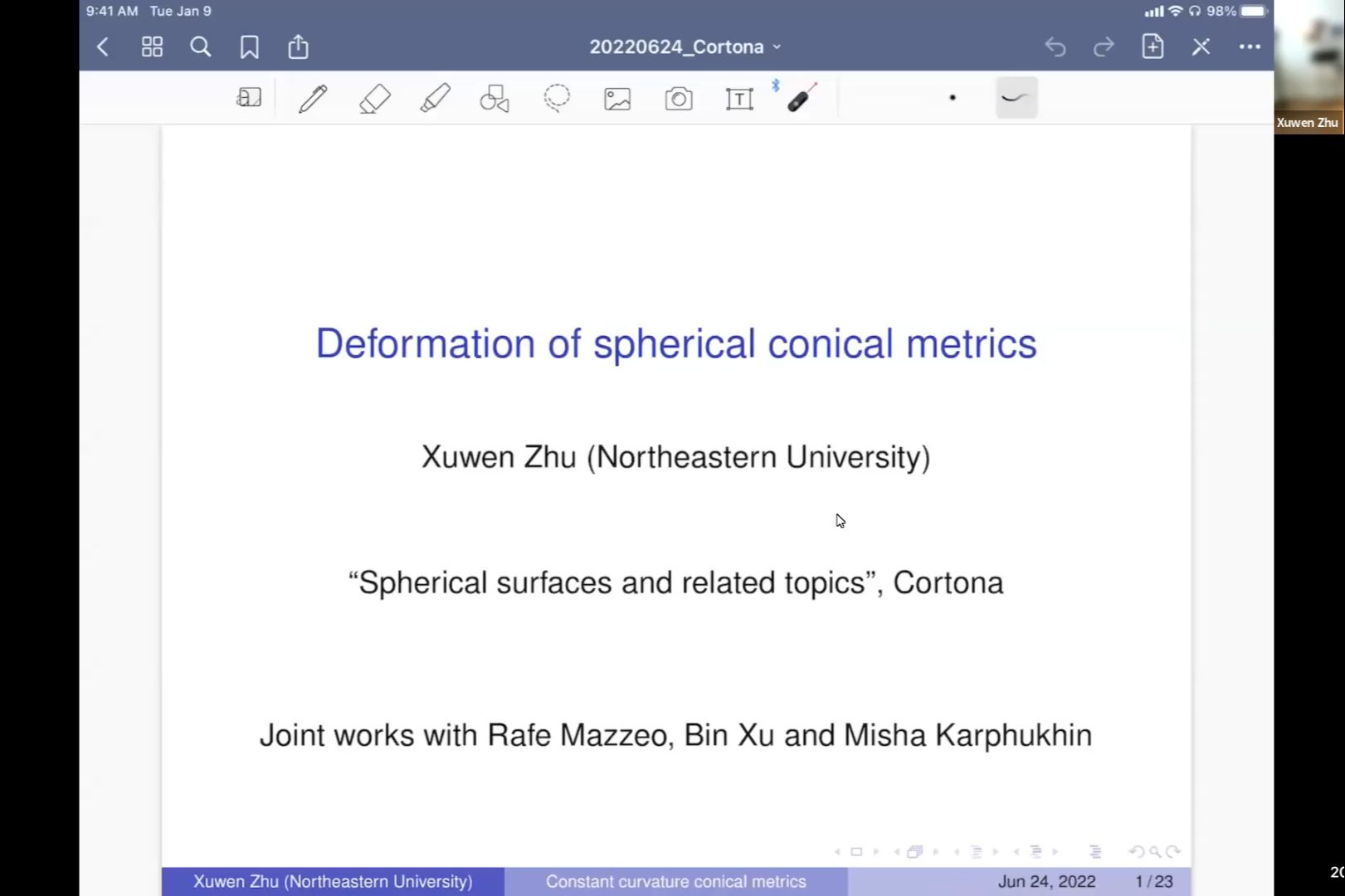This screenshot has height=896, width=1345.
Task: Undo the last action
Action: click(1055, 46)
